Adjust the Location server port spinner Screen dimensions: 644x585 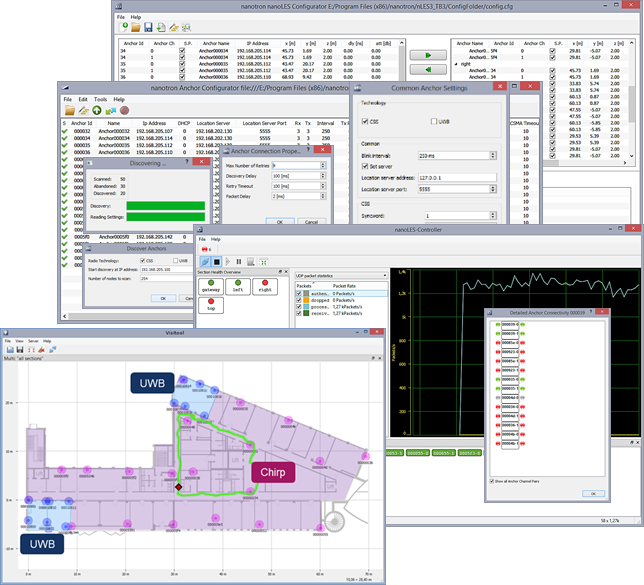pos(493,189)
